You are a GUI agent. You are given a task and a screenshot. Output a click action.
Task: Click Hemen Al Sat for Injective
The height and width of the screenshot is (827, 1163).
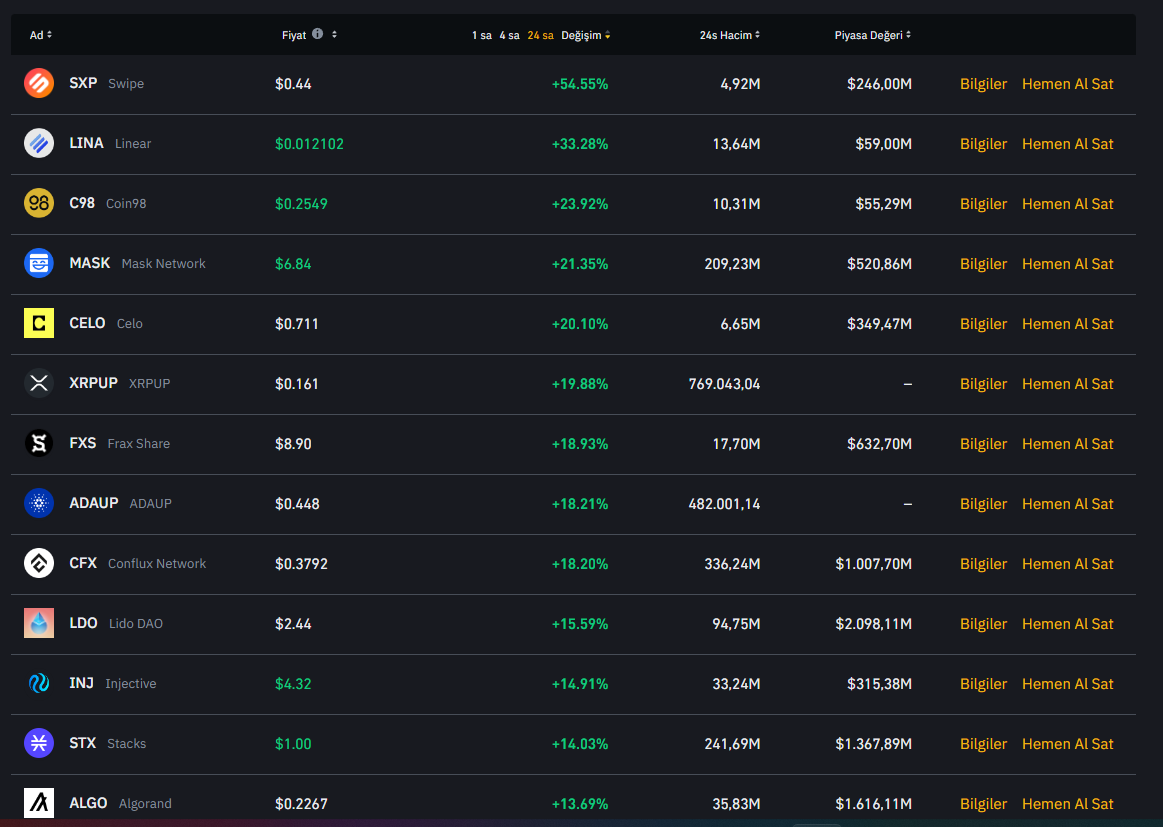point(1067,683)
